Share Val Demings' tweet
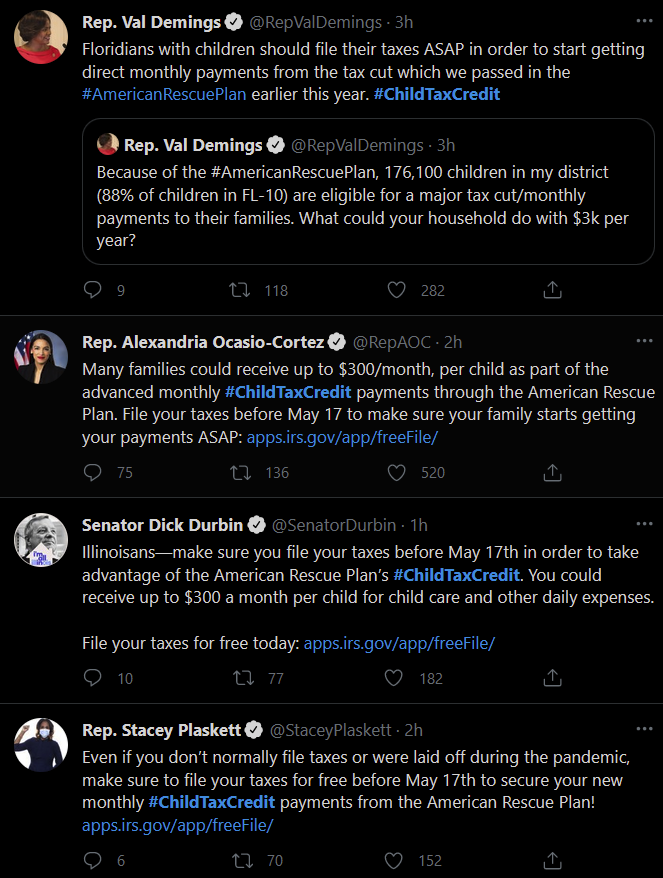Image resolution: width=663 pixels, height=878 pixels. [x=552, y=289]
